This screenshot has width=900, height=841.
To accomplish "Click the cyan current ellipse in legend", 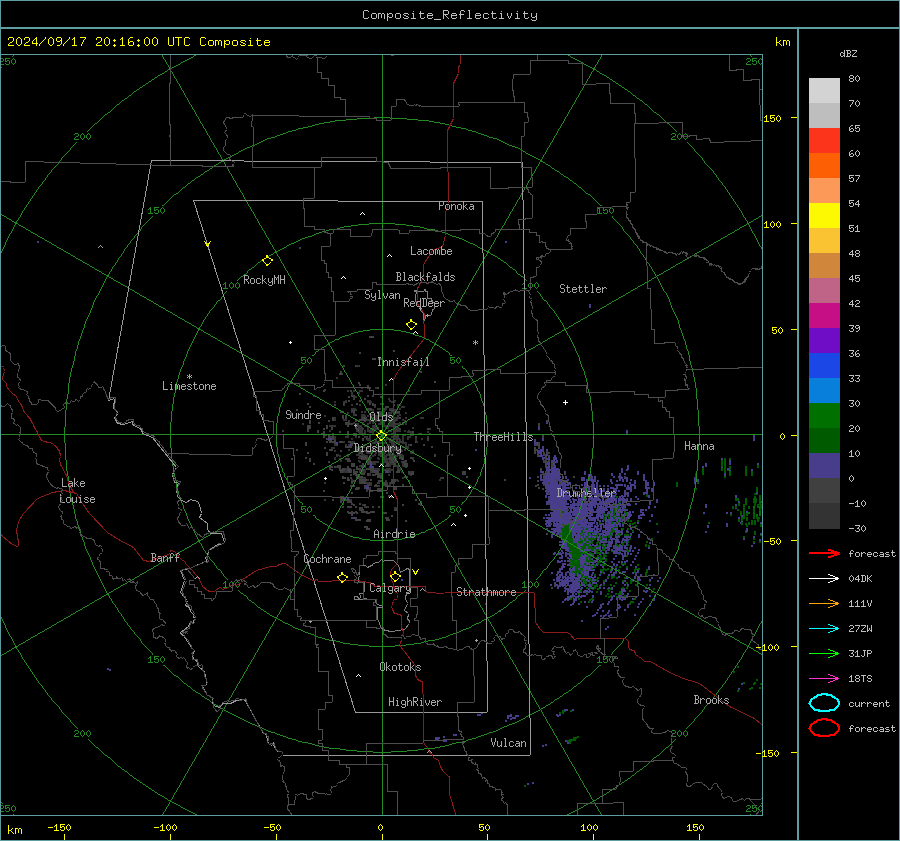I will [824, 703].
